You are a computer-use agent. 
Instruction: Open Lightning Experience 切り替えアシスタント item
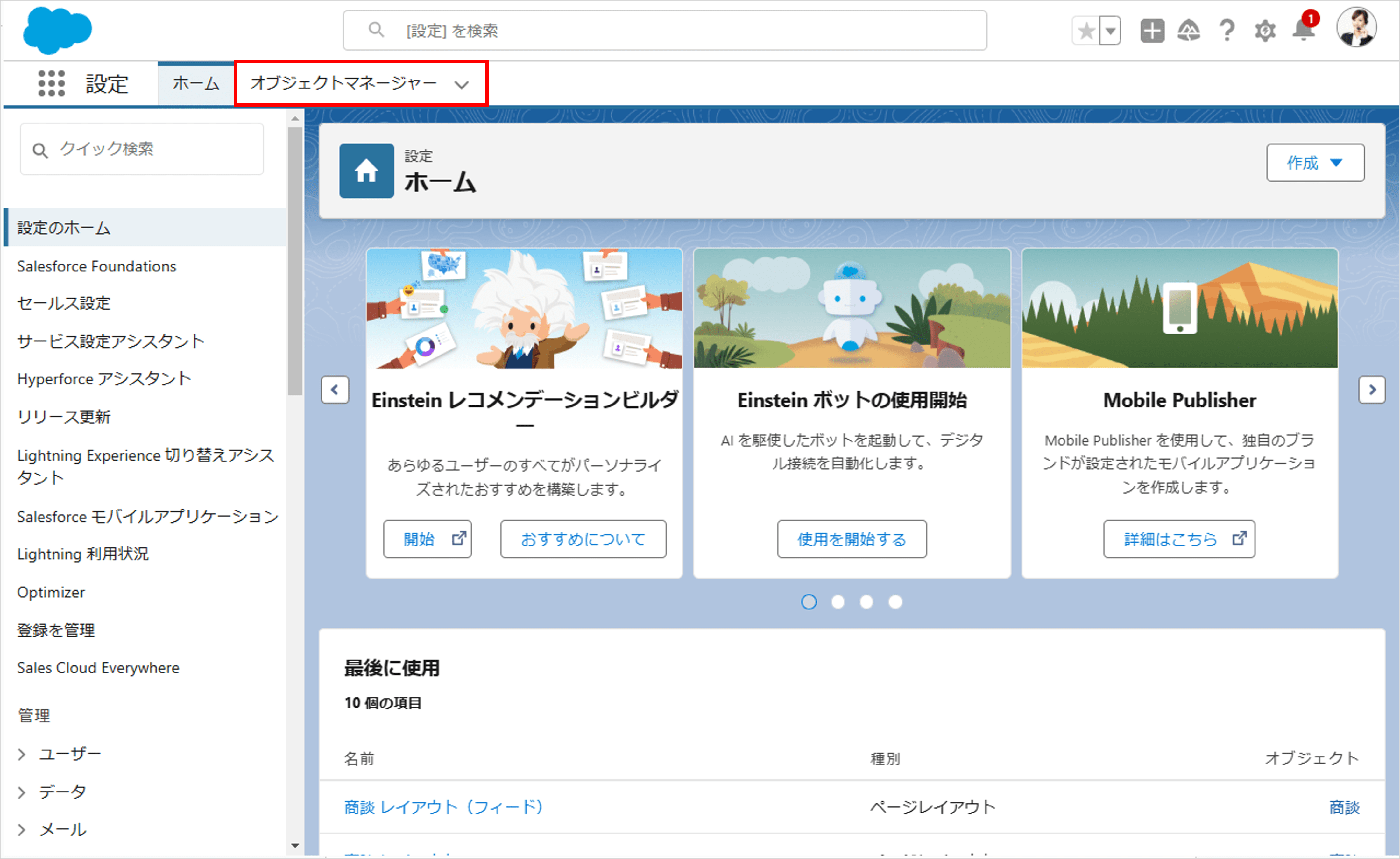click(x=145, y=467)
